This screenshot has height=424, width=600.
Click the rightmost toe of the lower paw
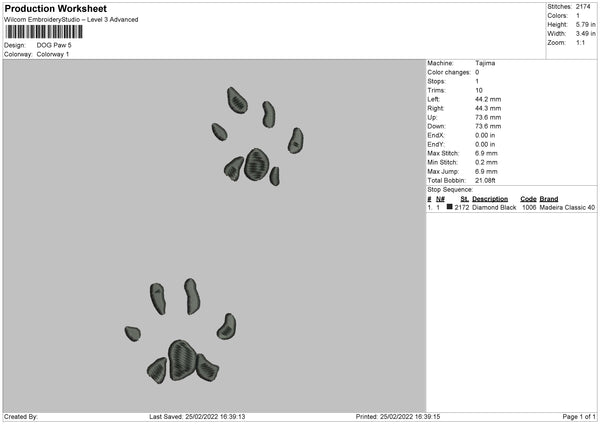pyautogui.click(x=227, y=326)
